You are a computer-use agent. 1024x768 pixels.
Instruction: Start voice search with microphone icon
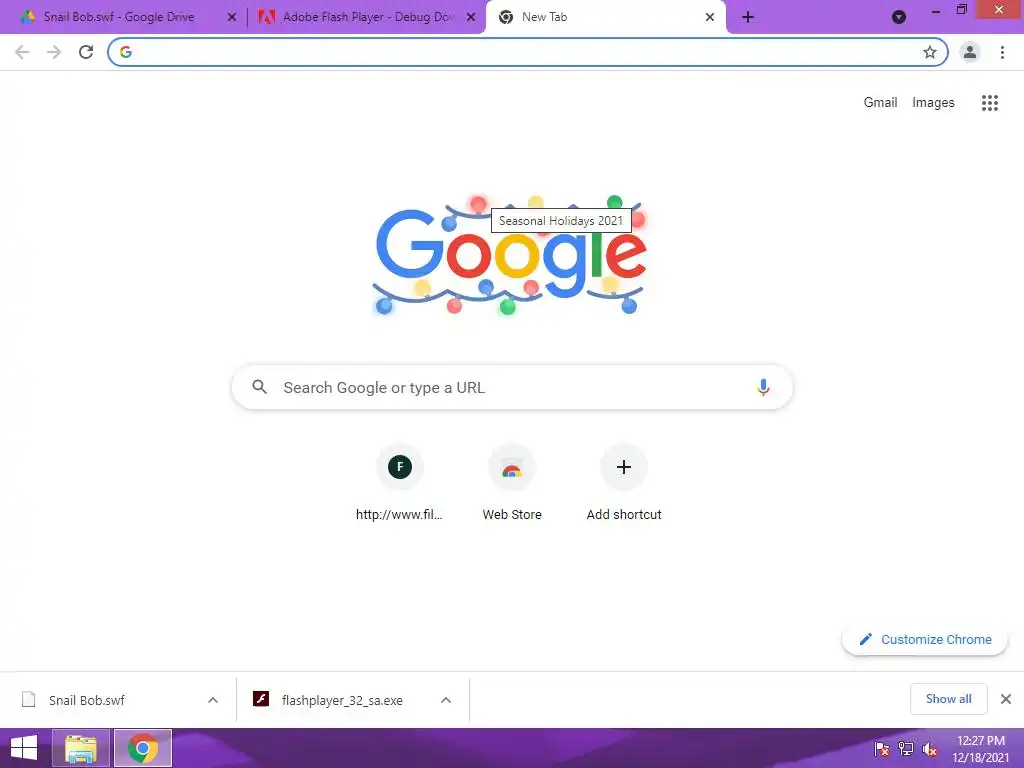763,387
